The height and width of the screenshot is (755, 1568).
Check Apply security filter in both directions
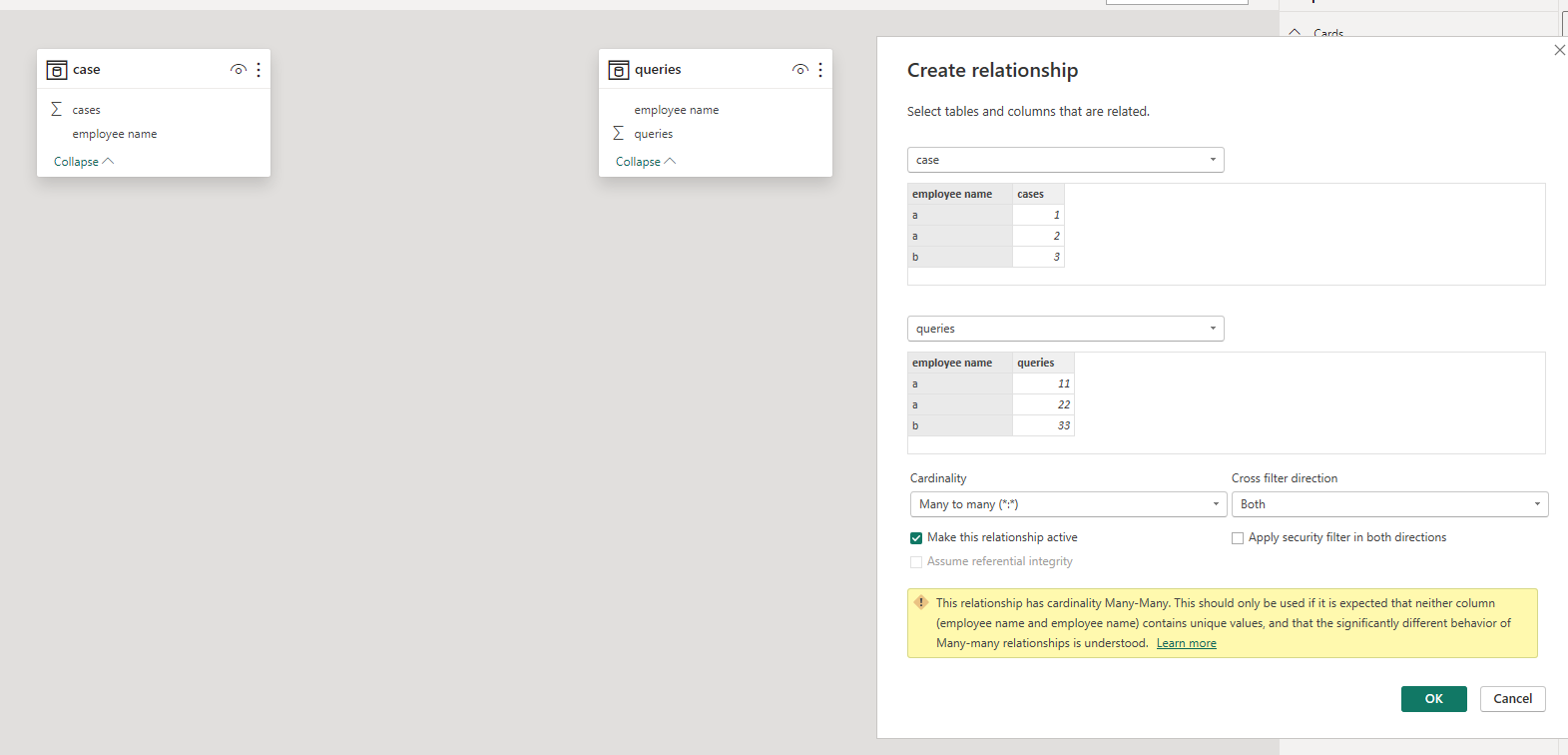[x=1238, y=538]
